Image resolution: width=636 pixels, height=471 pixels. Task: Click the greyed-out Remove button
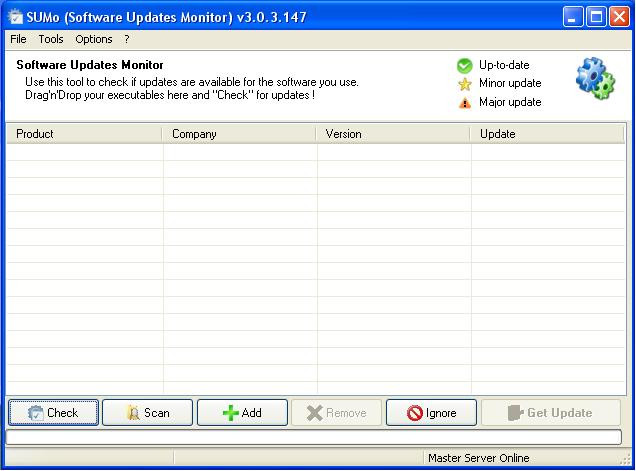[x=337, y=413]
